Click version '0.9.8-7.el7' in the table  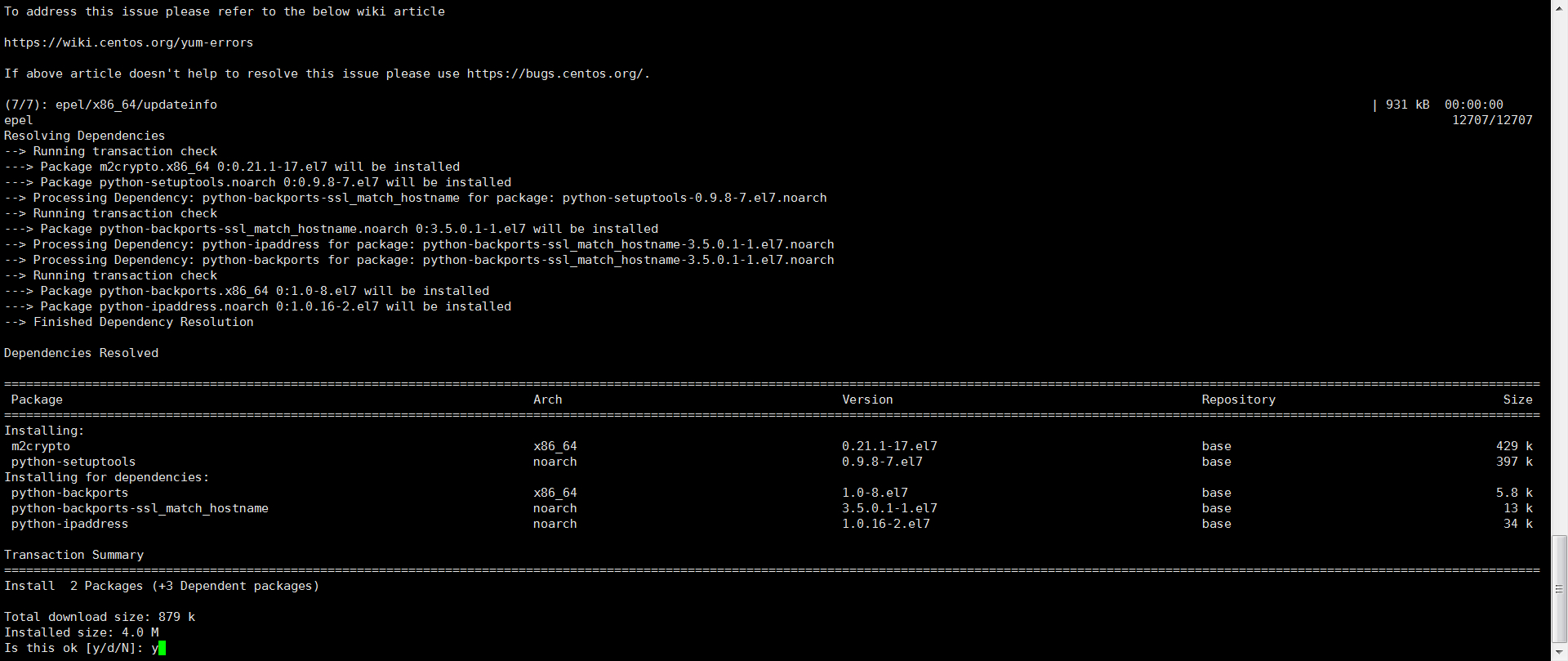pos(882,462)
